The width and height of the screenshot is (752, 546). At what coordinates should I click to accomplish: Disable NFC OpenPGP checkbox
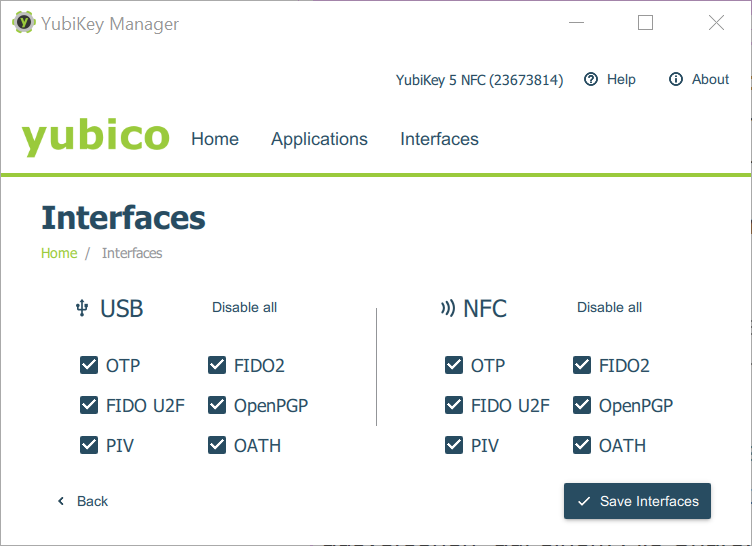click(582, 405)
